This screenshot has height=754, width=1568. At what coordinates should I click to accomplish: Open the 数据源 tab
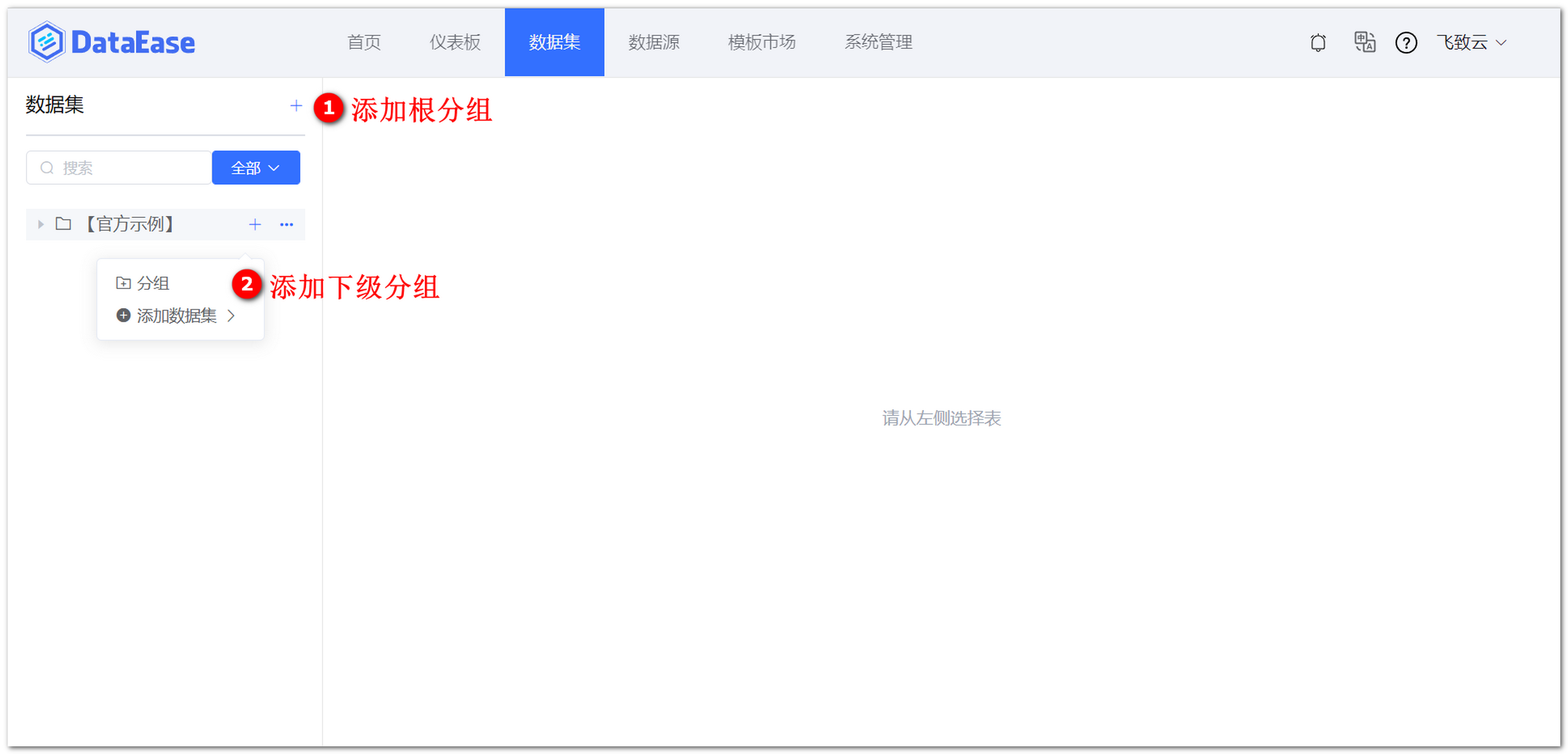654,42
